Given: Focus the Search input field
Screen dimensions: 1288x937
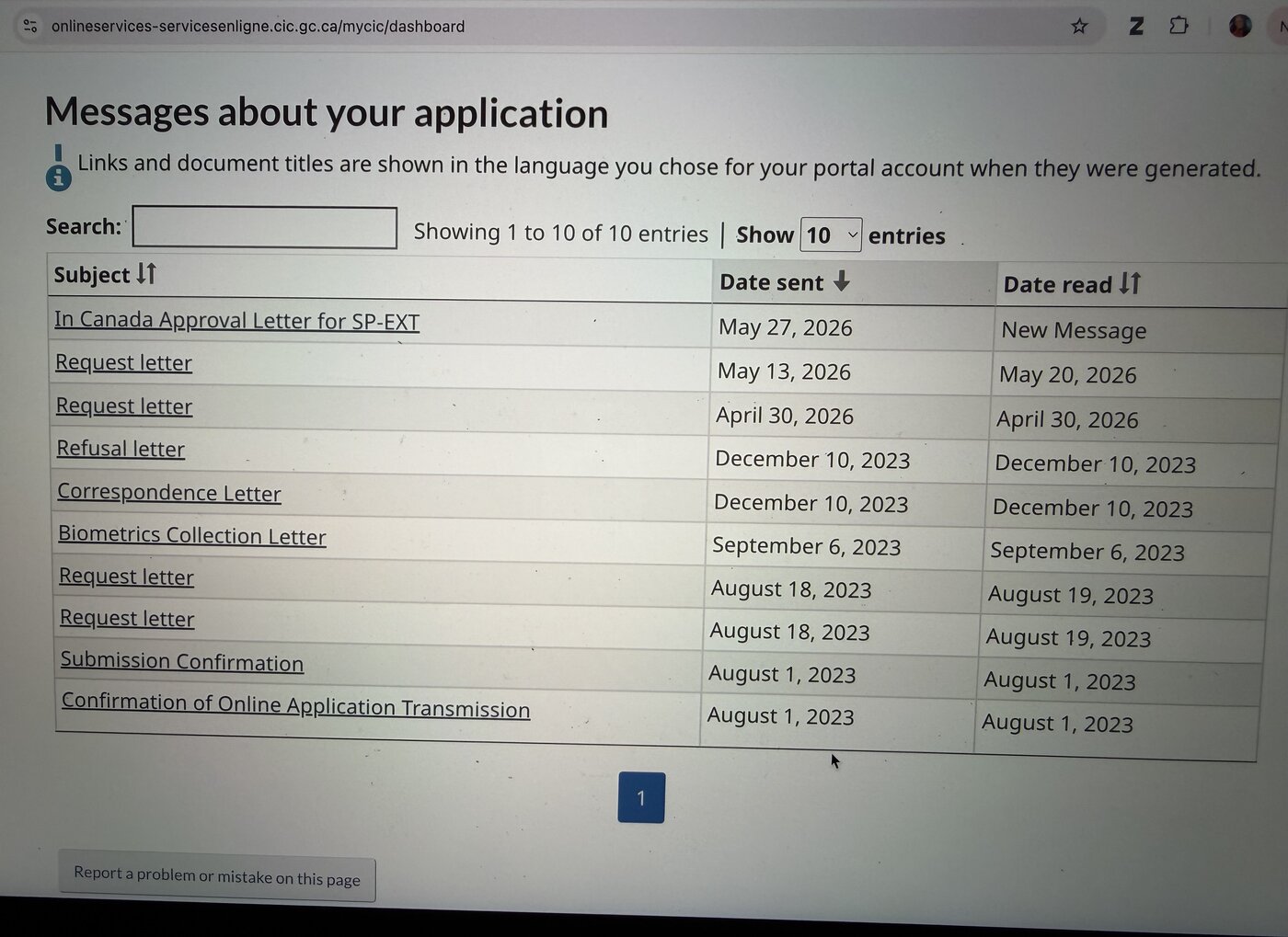Looking at the screenshot, I should [265, 227].
